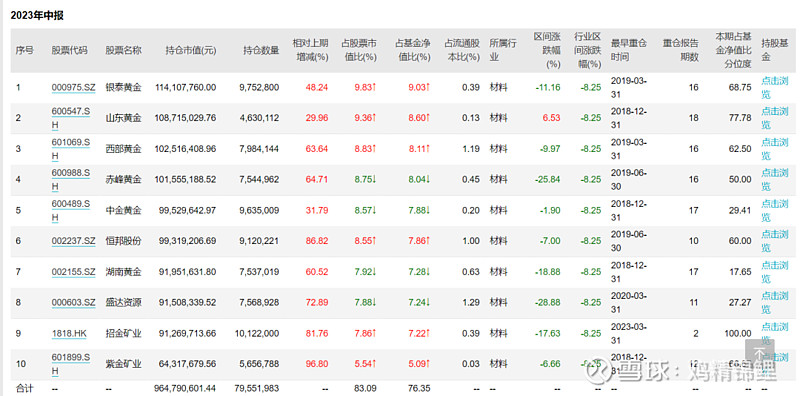The width and height of the screenshot is (800, 396).
Task: Select stock name 西部黄金
Action: [x=123, y=148]
